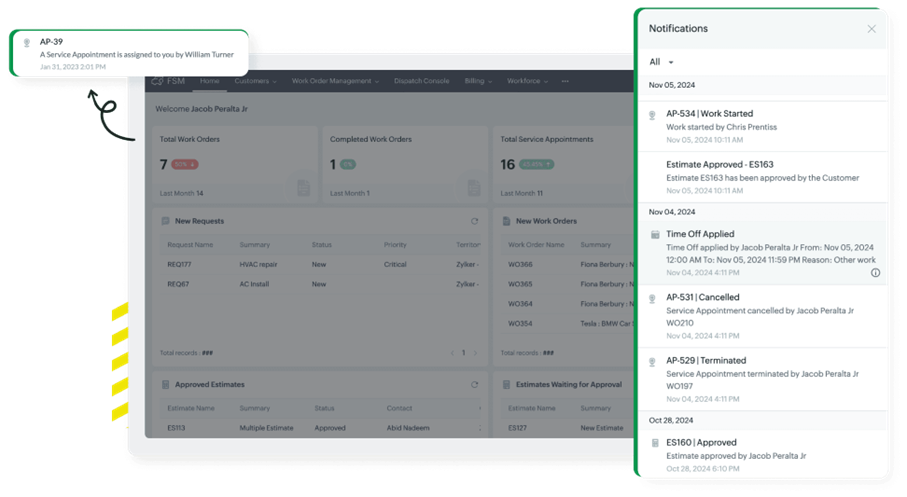Screen dimensions: 907x497
Task: Open the Billing menu
Action: coord(478,81)
